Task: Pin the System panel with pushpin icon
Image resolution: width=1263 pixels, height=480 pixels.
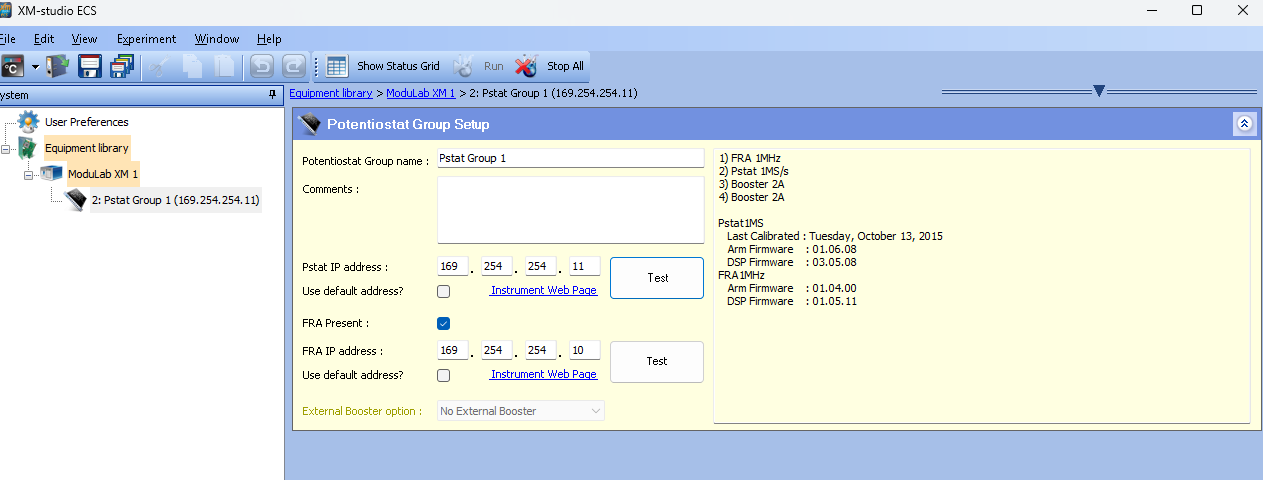Action: pyautogui.click(x=272, y=95)
